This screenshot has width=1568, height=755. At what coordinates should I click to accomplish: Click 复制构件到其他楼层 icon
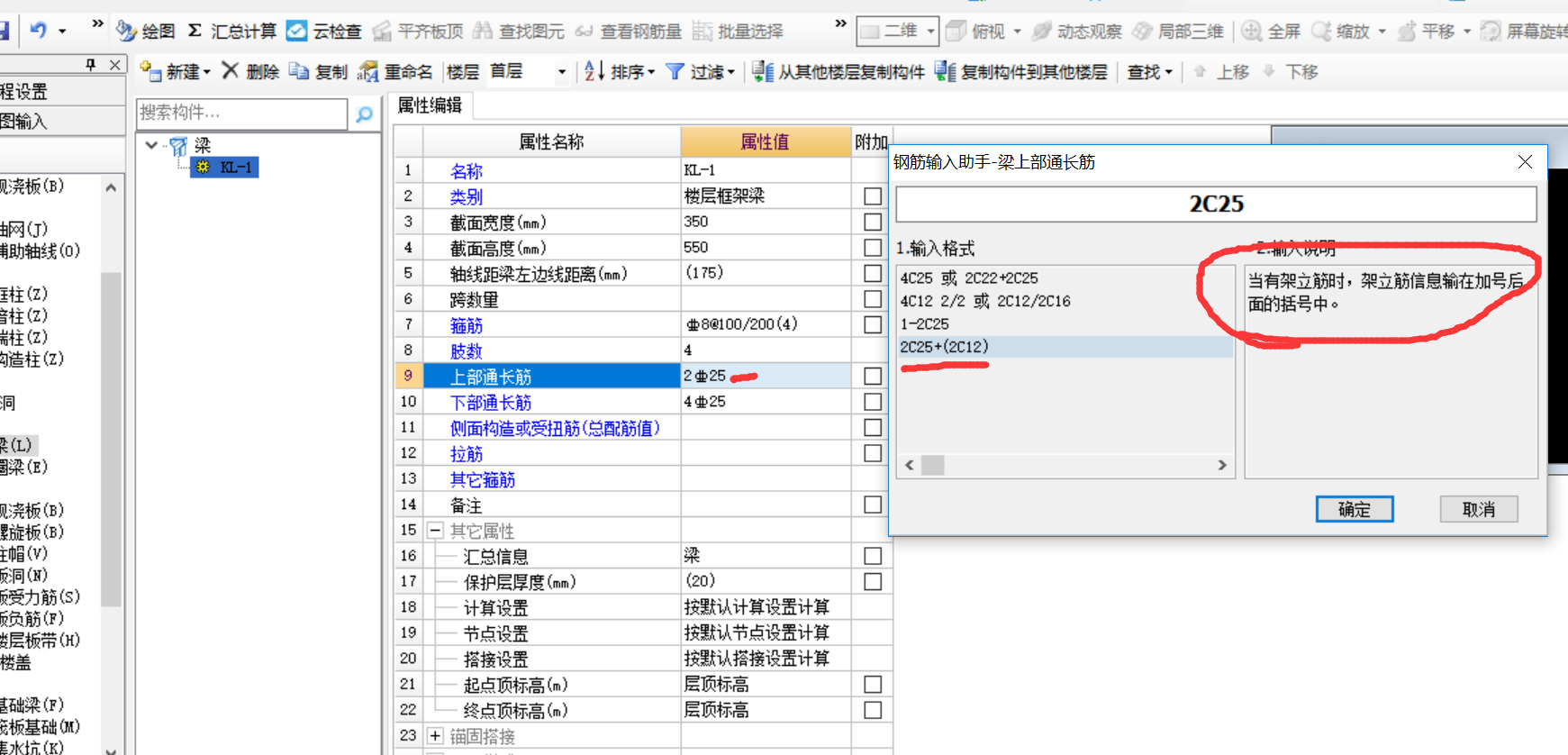[945, 71]
